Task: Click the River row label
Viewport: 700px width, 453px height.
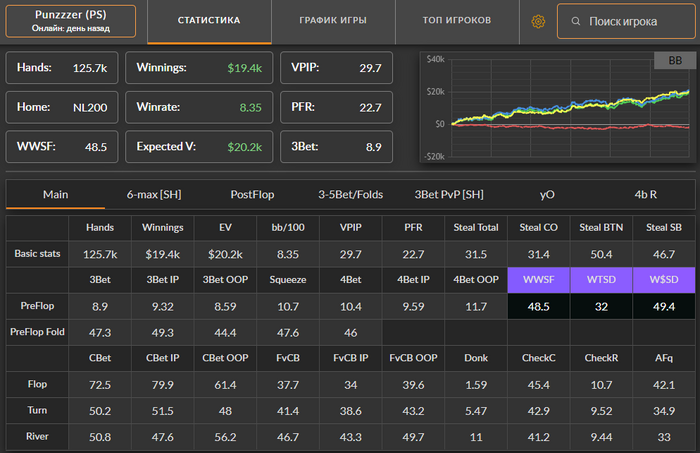Action: 37,436
